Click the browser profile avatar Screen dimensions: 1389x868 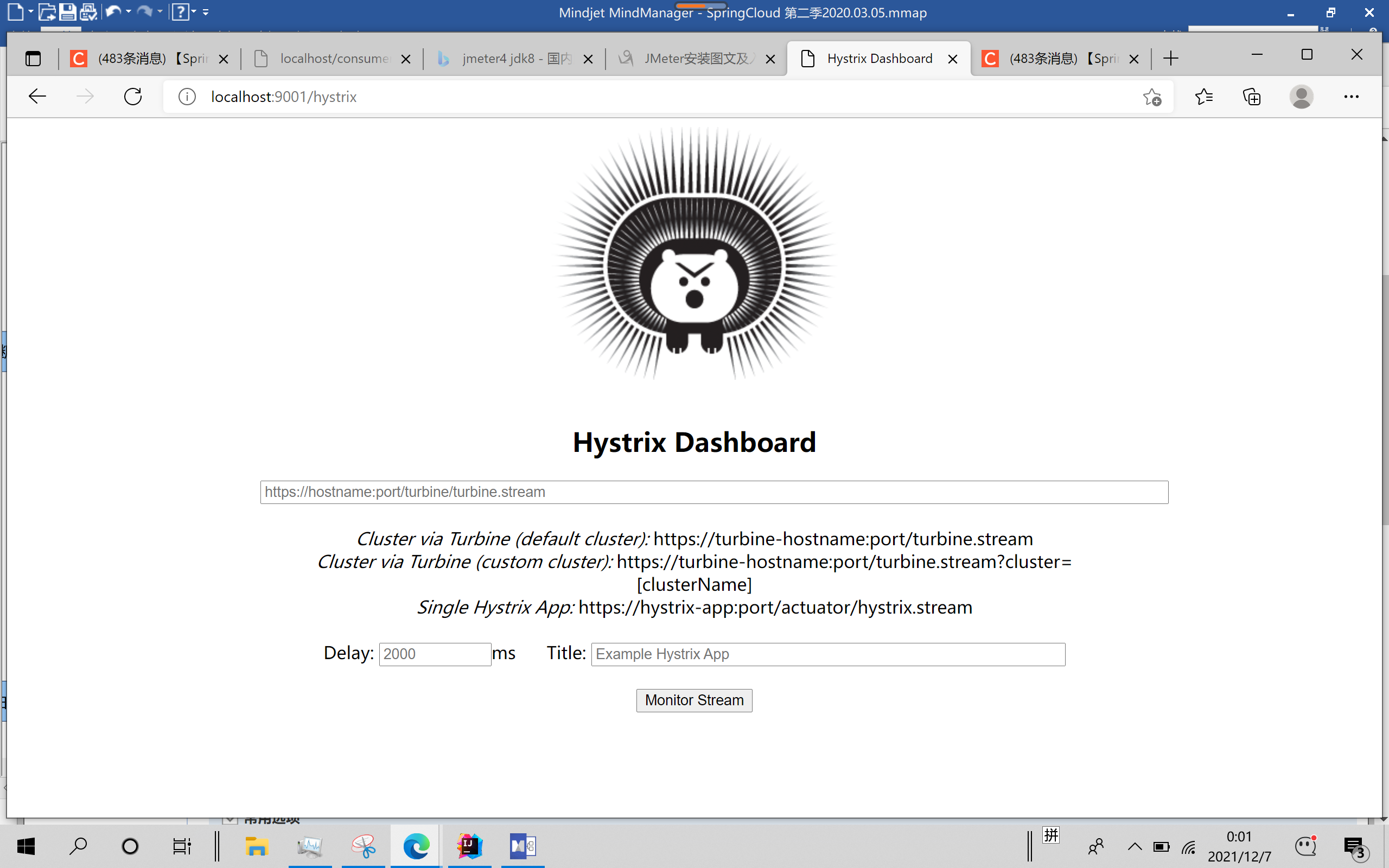pyautogui.click(x=1301, y=97)
